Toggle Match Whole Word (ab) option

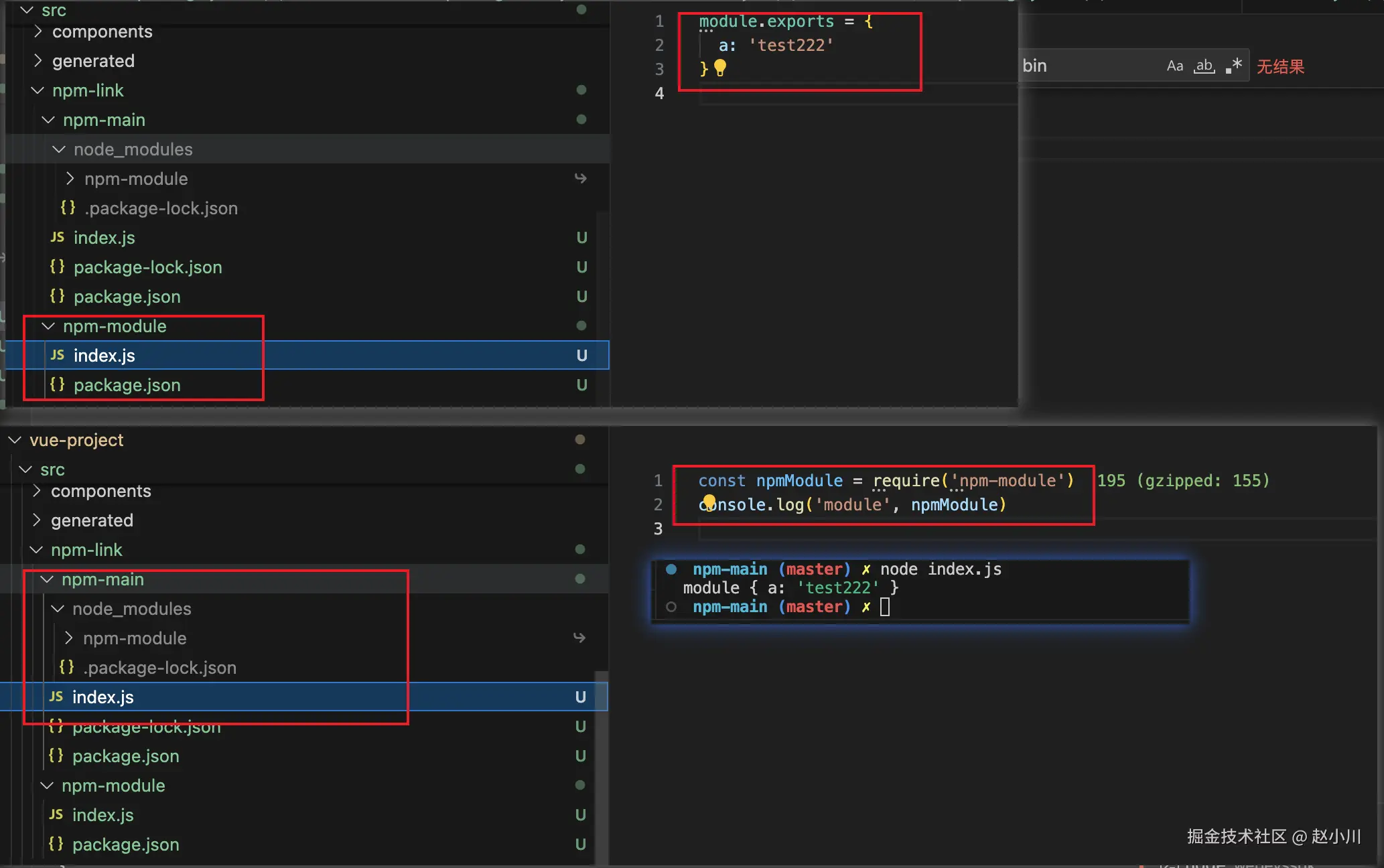[x=1204, y=66]
